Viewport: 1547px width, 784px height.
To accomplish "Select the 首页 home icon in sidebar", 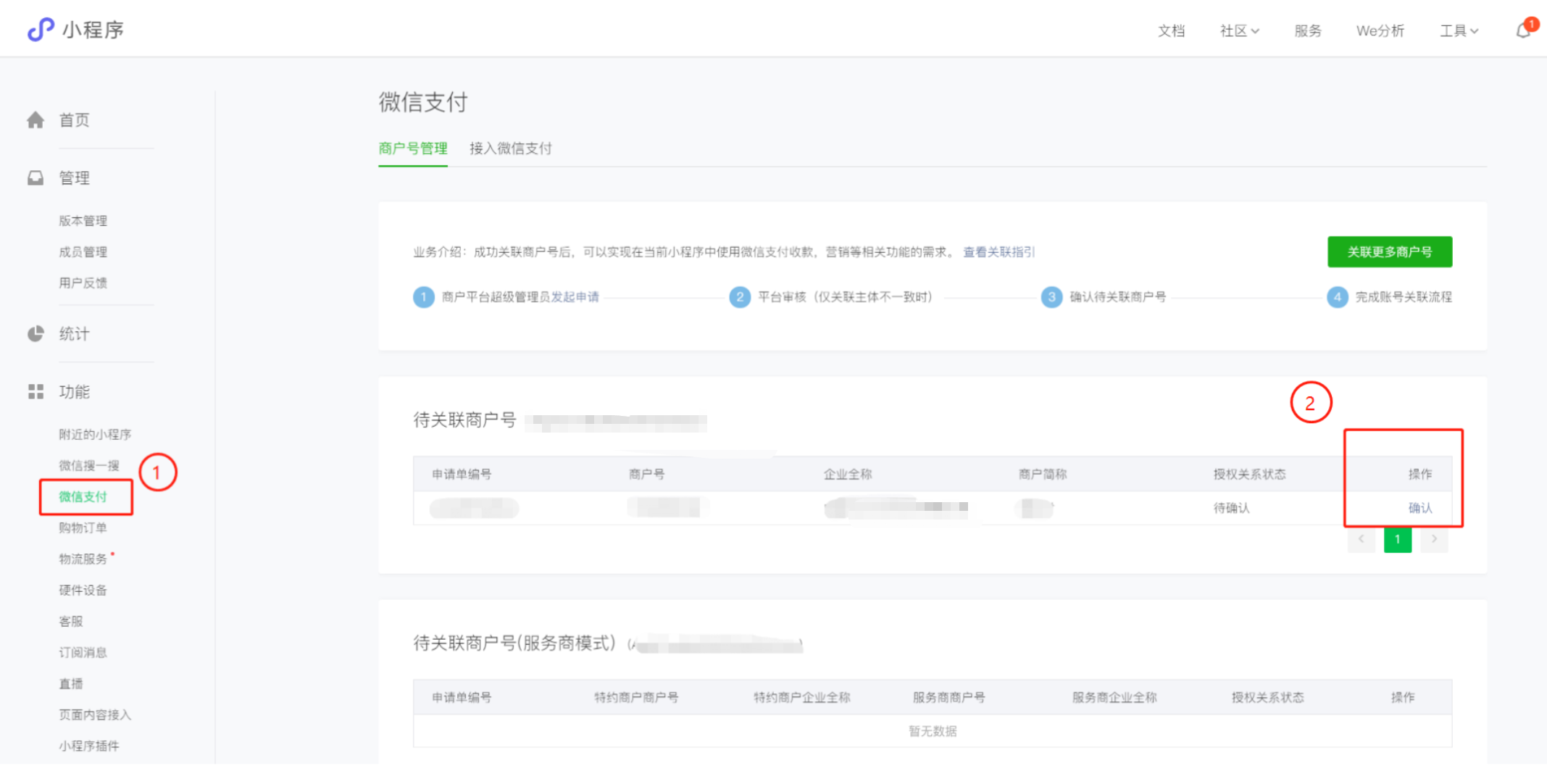I will tap(36, 120).
